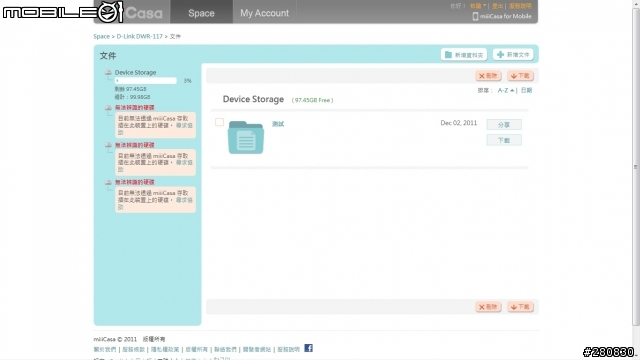
Task: Click the 3% usage text
Action: coord(187,81)
